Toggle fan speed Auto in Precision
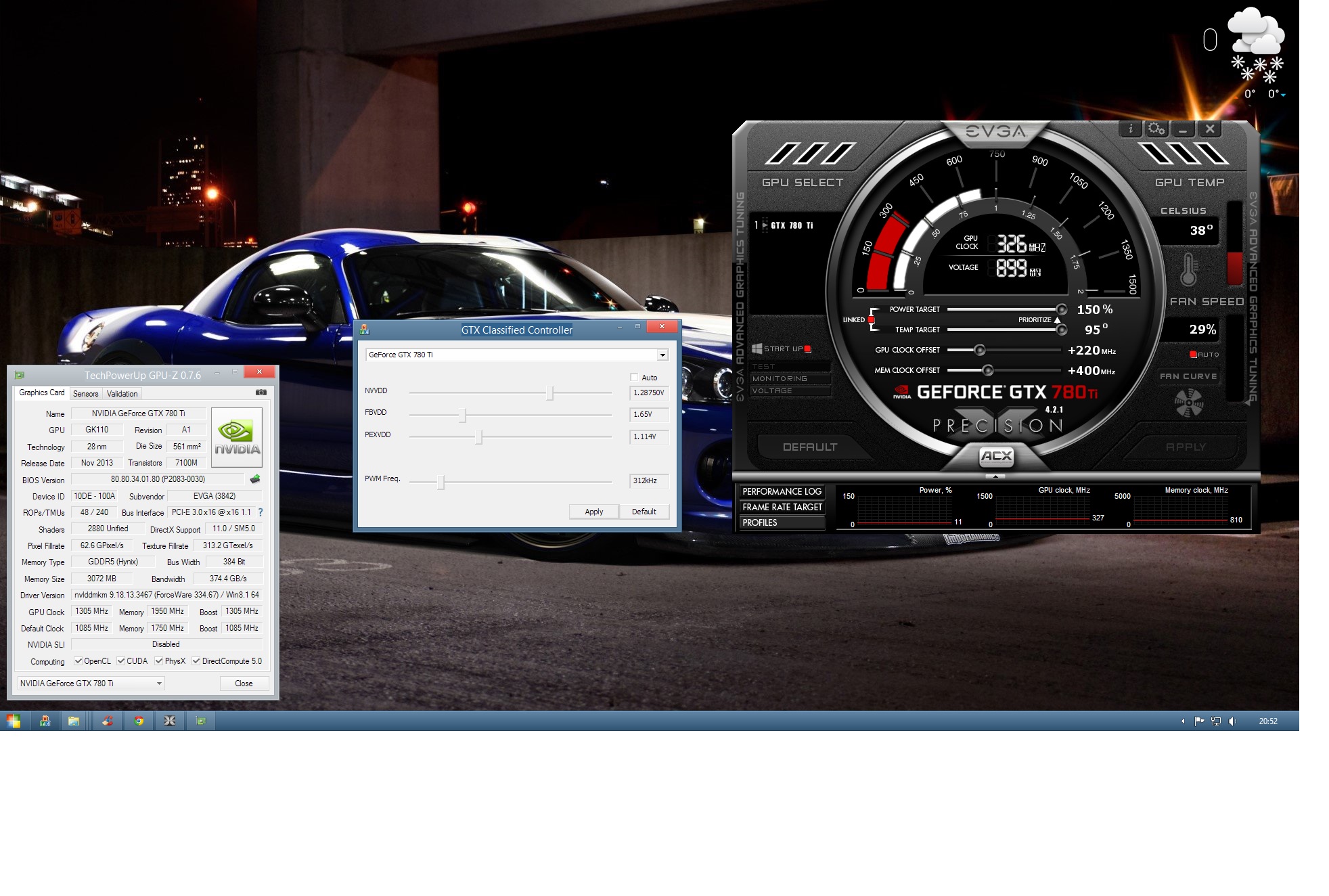1329x896 pixels. coord(1192,354)
